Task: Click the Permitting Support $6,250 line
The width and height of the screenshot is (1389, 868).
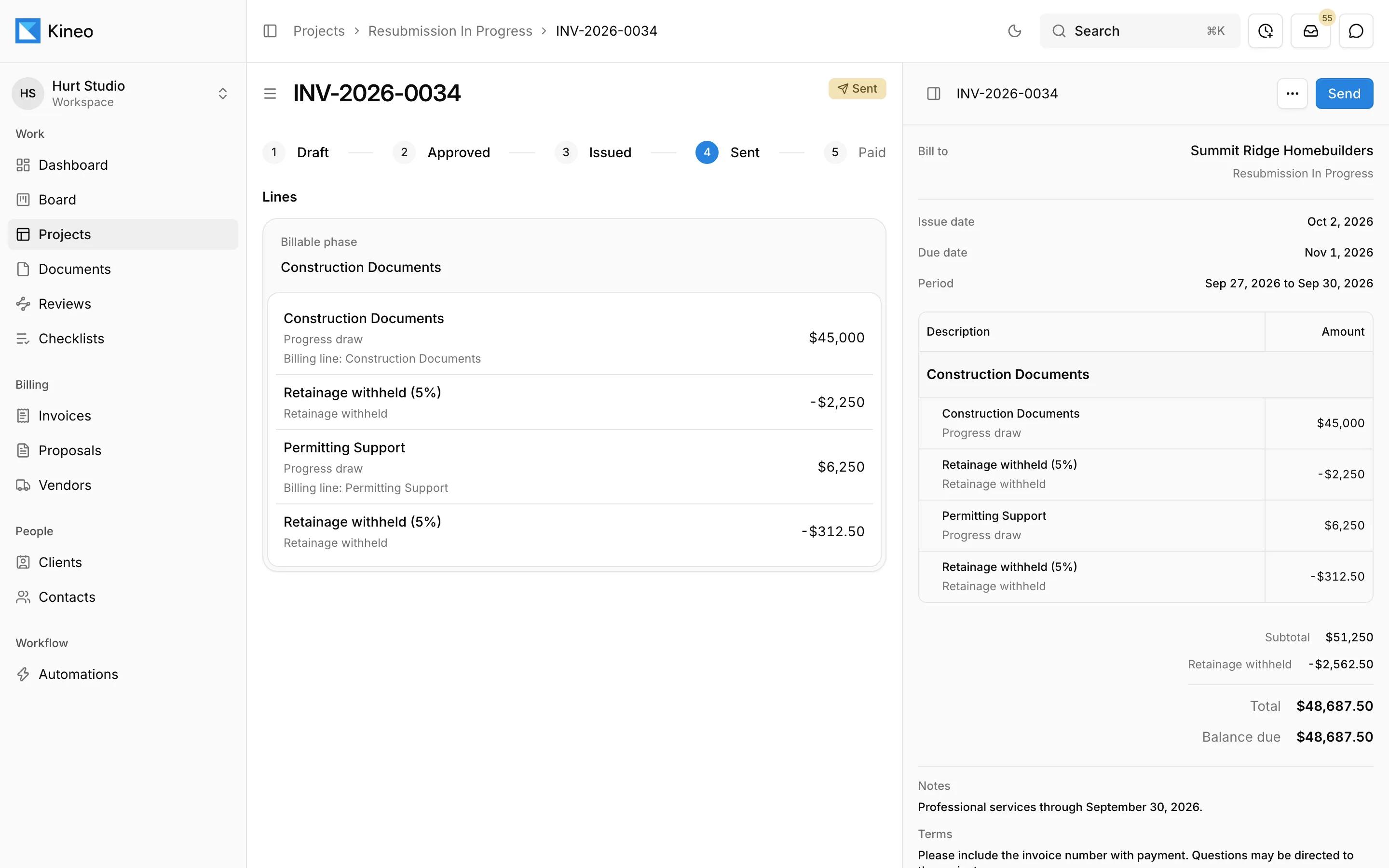Action: click(574, 467)
